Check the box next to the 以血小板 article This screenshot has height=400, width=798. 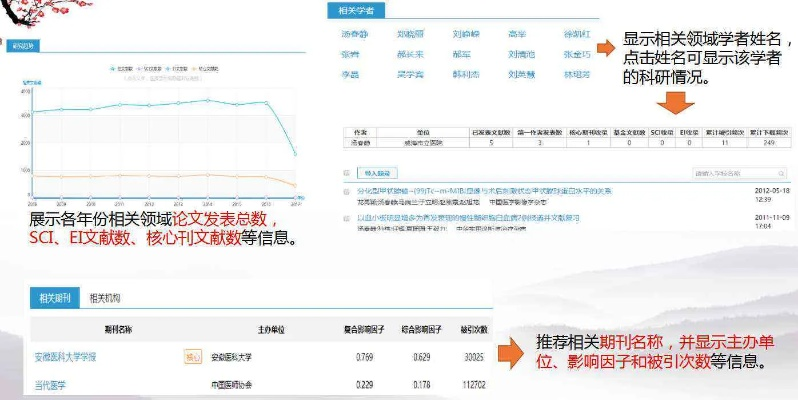click(347, 216)
